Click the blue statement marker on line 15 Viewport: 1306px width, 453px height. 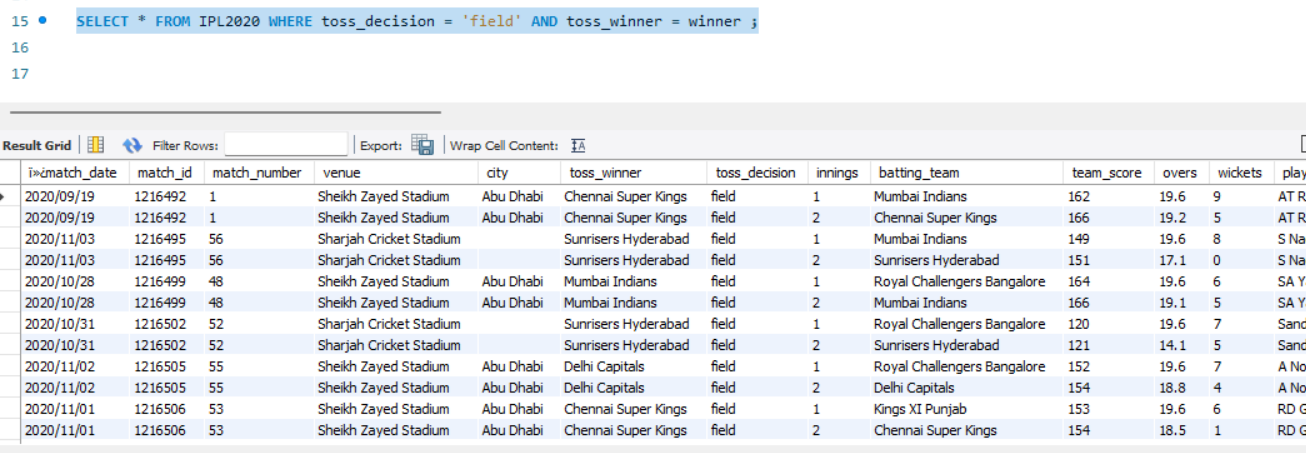pos(42,19)
